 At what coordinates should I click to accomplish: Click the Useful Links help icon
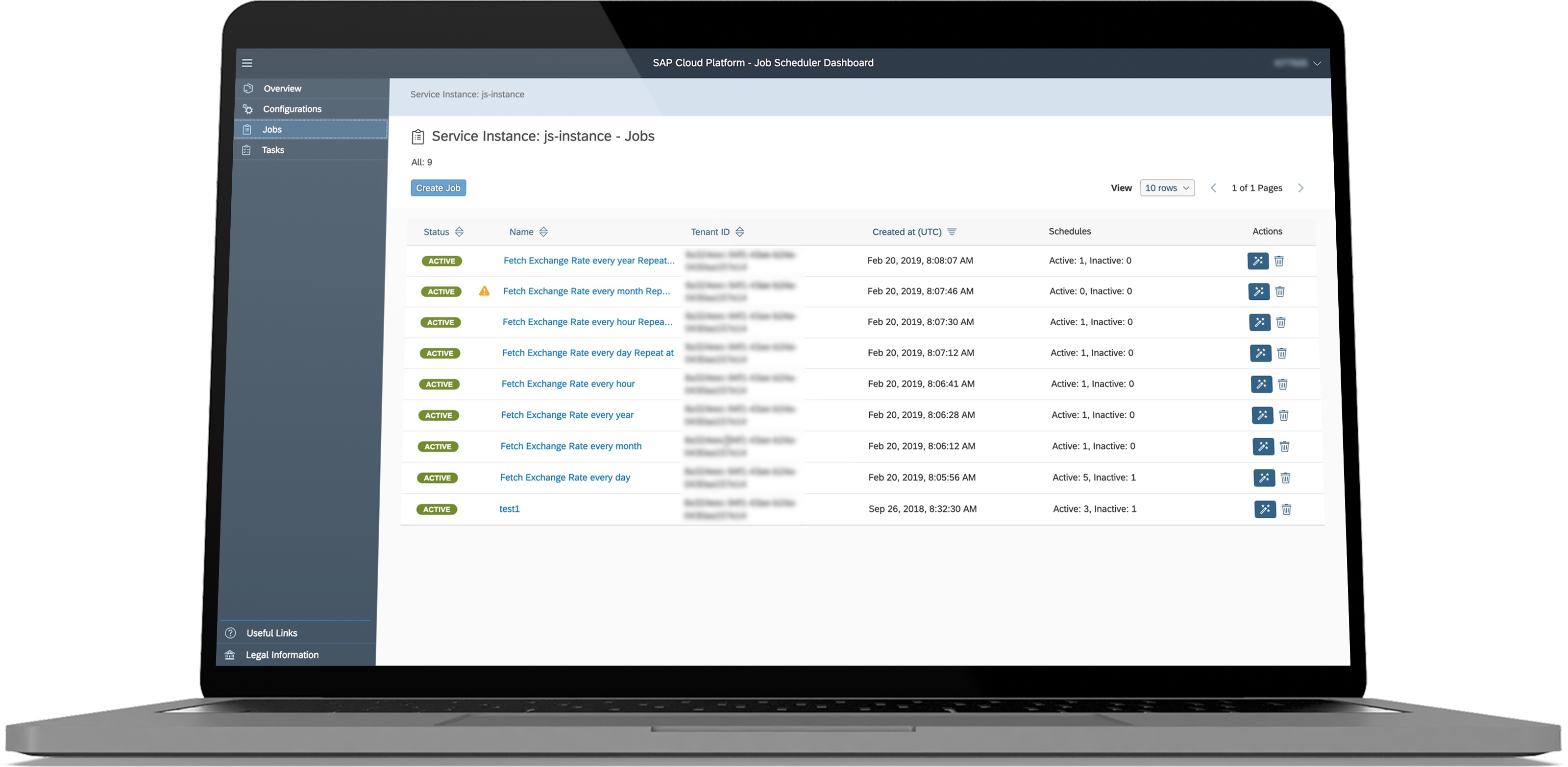pyautogui.click(x=231, y=633)
